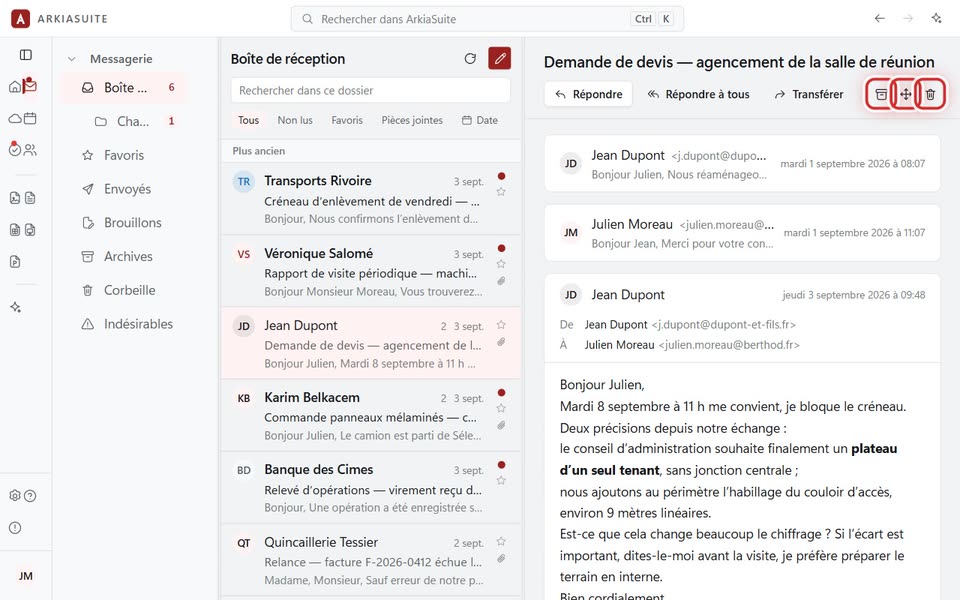Compose a new message with pencil button

(500, 58)
